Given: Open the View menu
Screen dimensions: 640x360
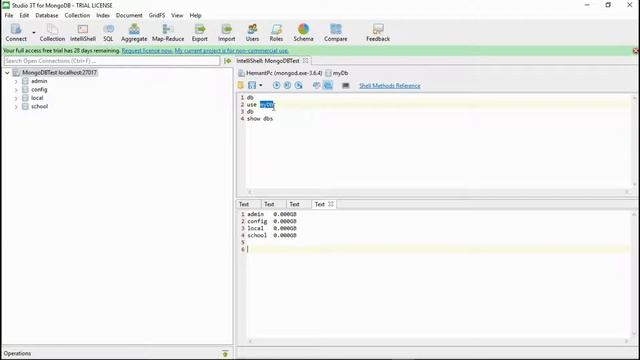Looking at the screenshot, I should point(177,15).
